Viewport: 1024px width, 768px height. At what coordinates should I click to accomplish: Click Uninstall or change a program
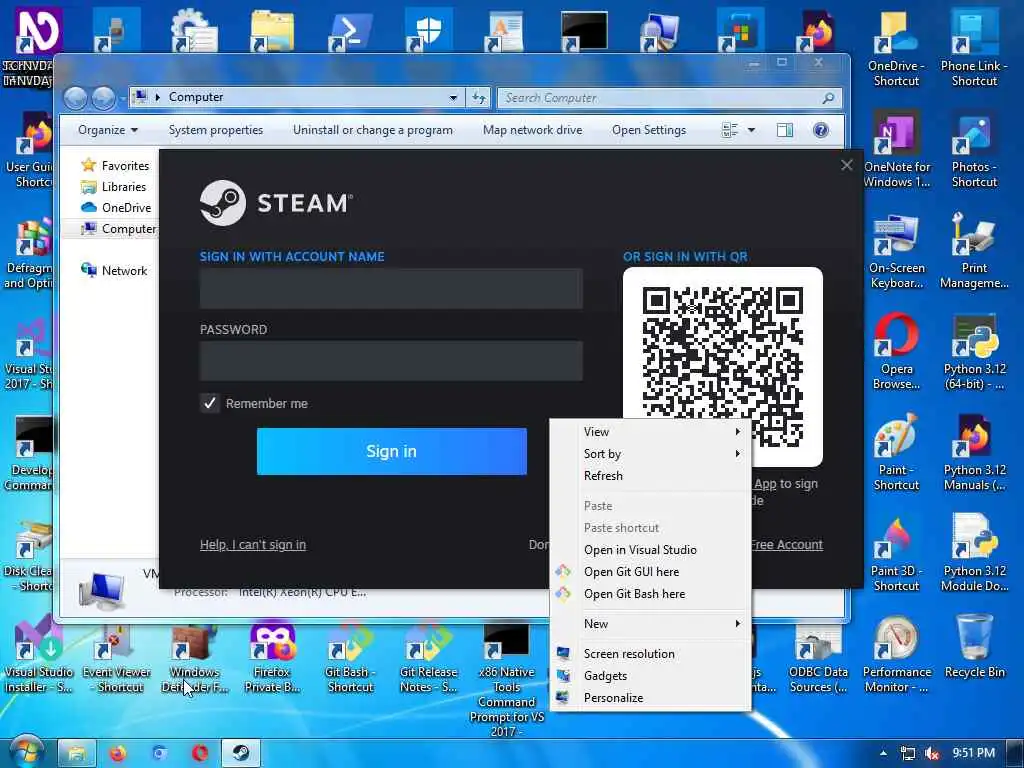(373, 130)
